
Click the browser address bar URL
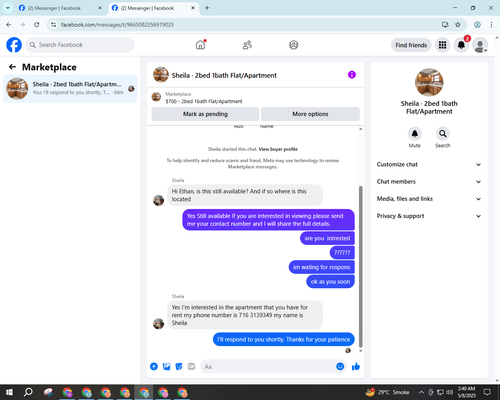[x=117, y=25]
